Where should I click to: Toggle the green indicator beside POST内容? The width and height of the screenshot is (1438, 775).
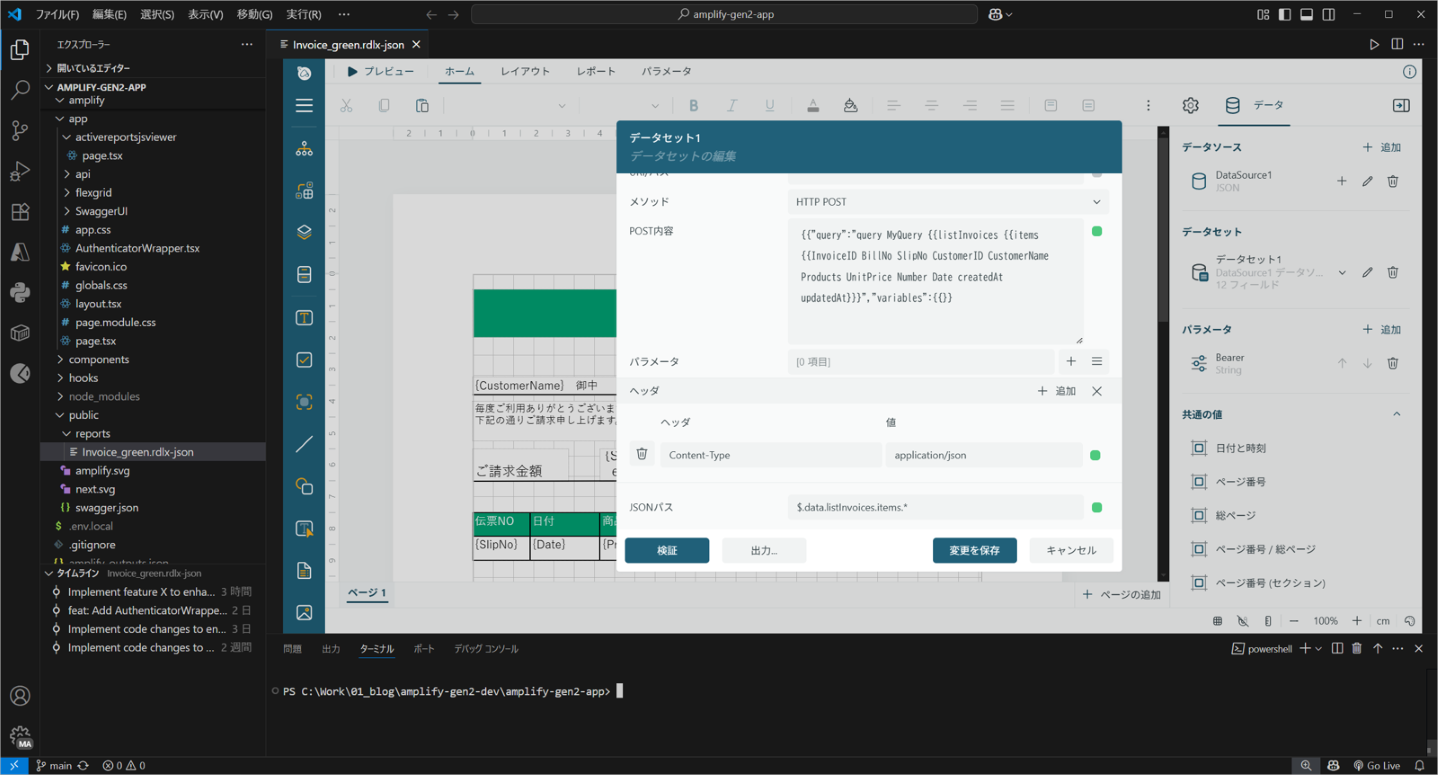[1097, 231]
